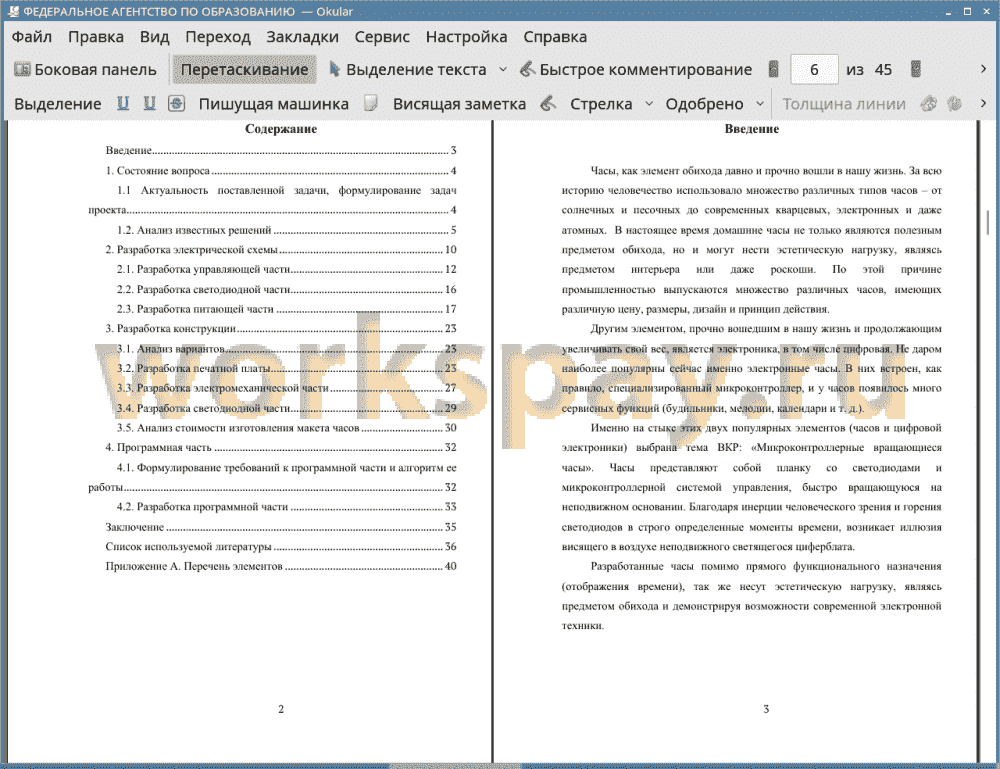Click contents entry 'Заключение'

point(281,527)
